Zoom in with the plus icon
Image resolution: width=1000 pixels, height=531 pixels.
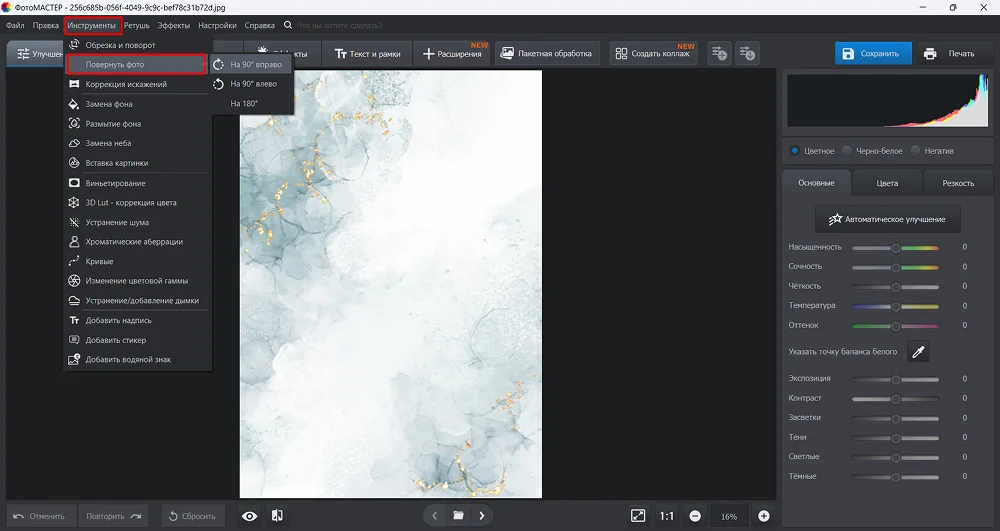coord(764,516)
